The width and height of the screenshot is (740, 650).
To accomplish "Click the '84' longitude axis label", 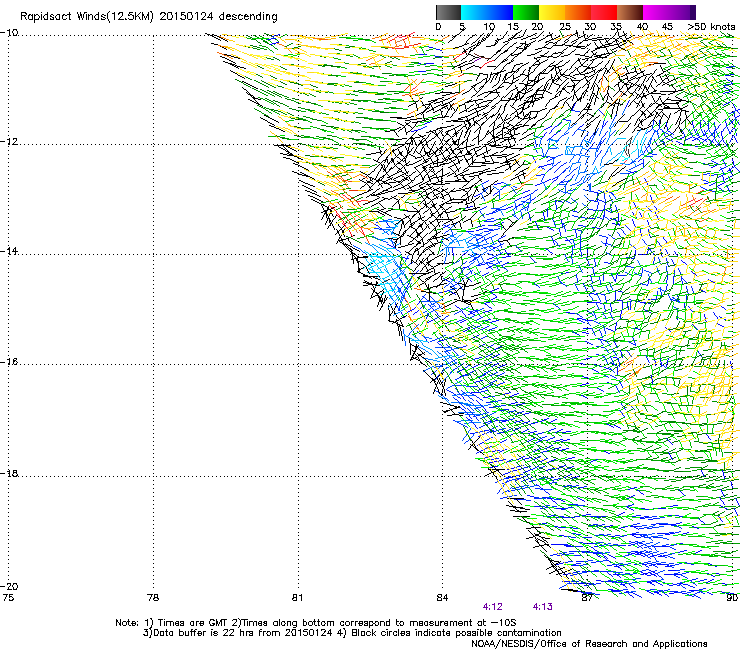I will (x=442, y=598).
